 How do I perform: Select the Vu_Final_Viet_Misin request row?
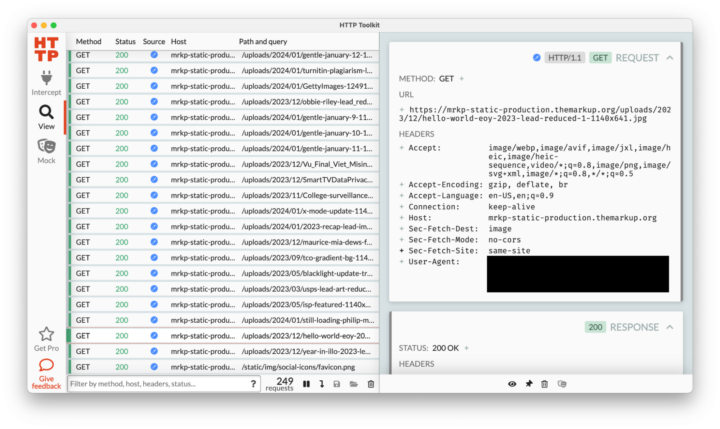[x=224, y=164]
